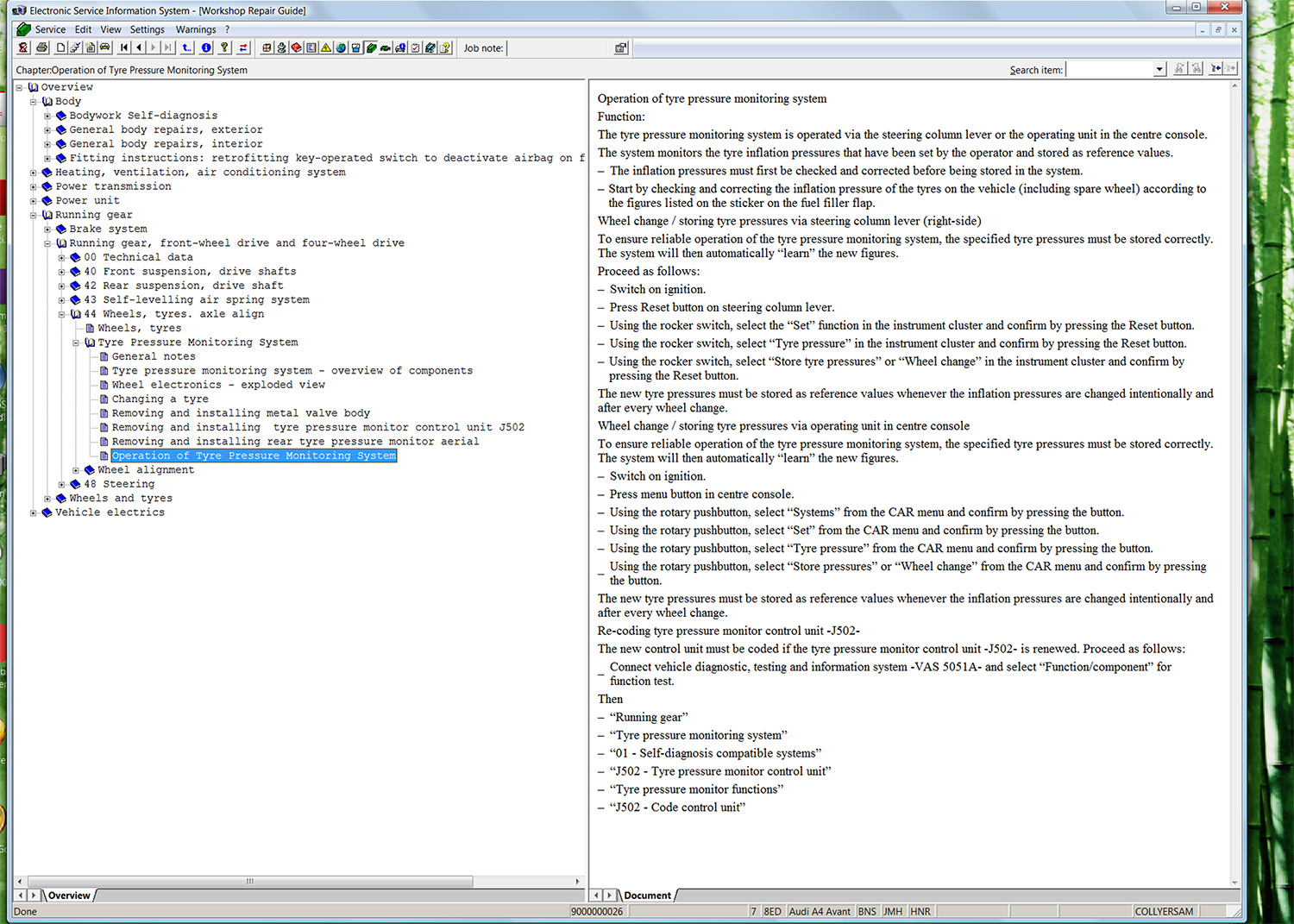This screenshot has height=924, width=1294.
Task: Open the Settings menu
Action: point(147,29)
